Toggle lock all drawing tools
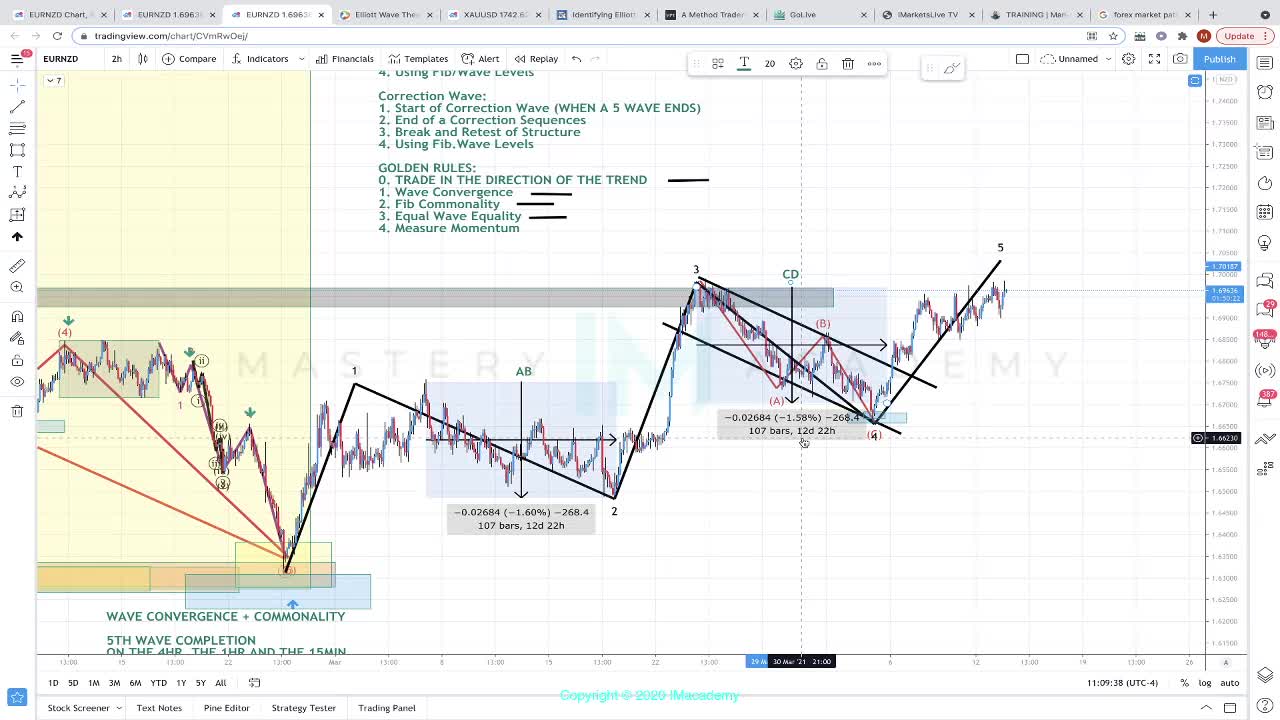Image resolution: width=1280 pixels, height=720 pixels. pyautogui.click(x=17, y=360)
